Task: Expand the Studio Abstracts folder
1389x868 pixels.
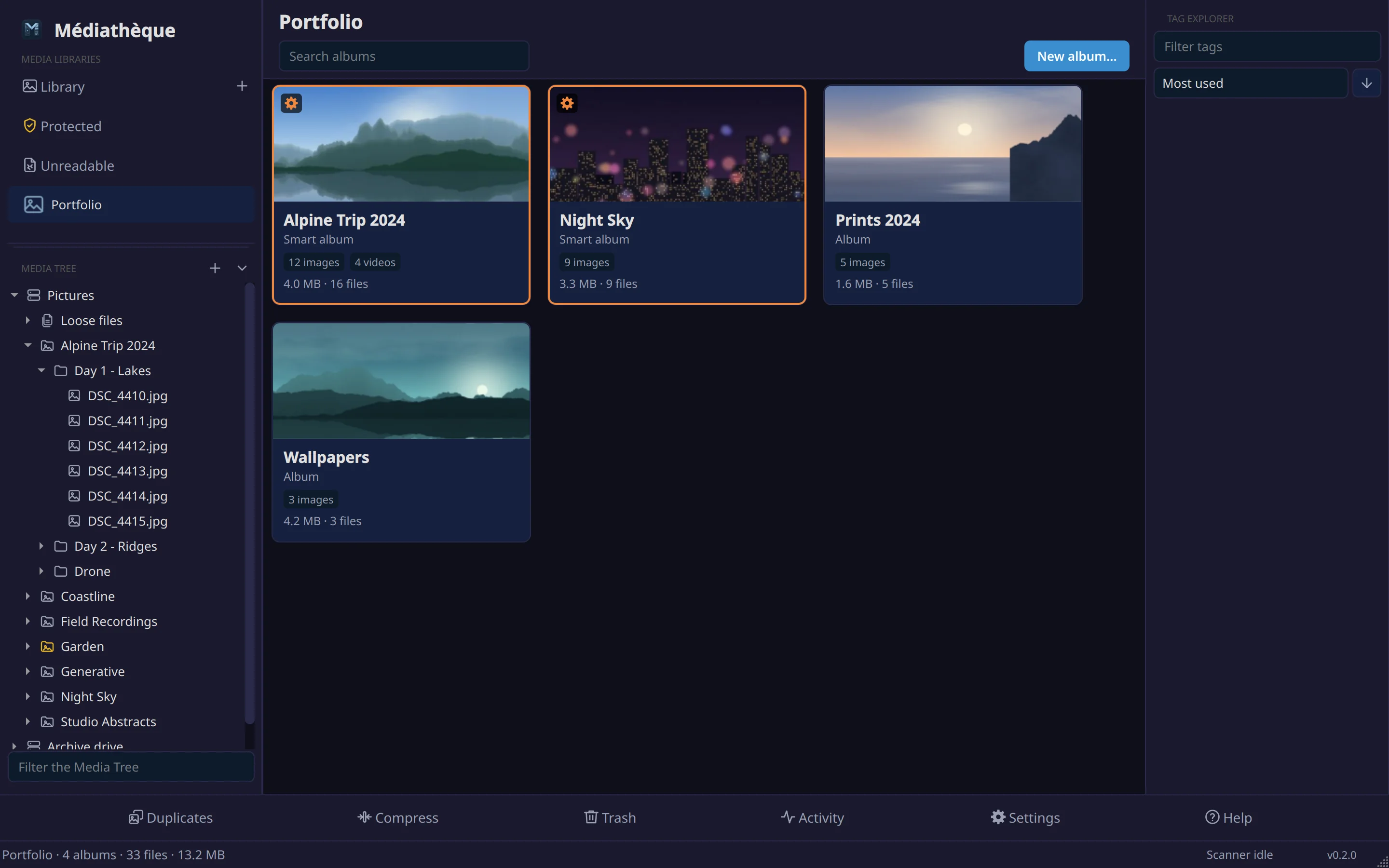Action: point(27,721)
